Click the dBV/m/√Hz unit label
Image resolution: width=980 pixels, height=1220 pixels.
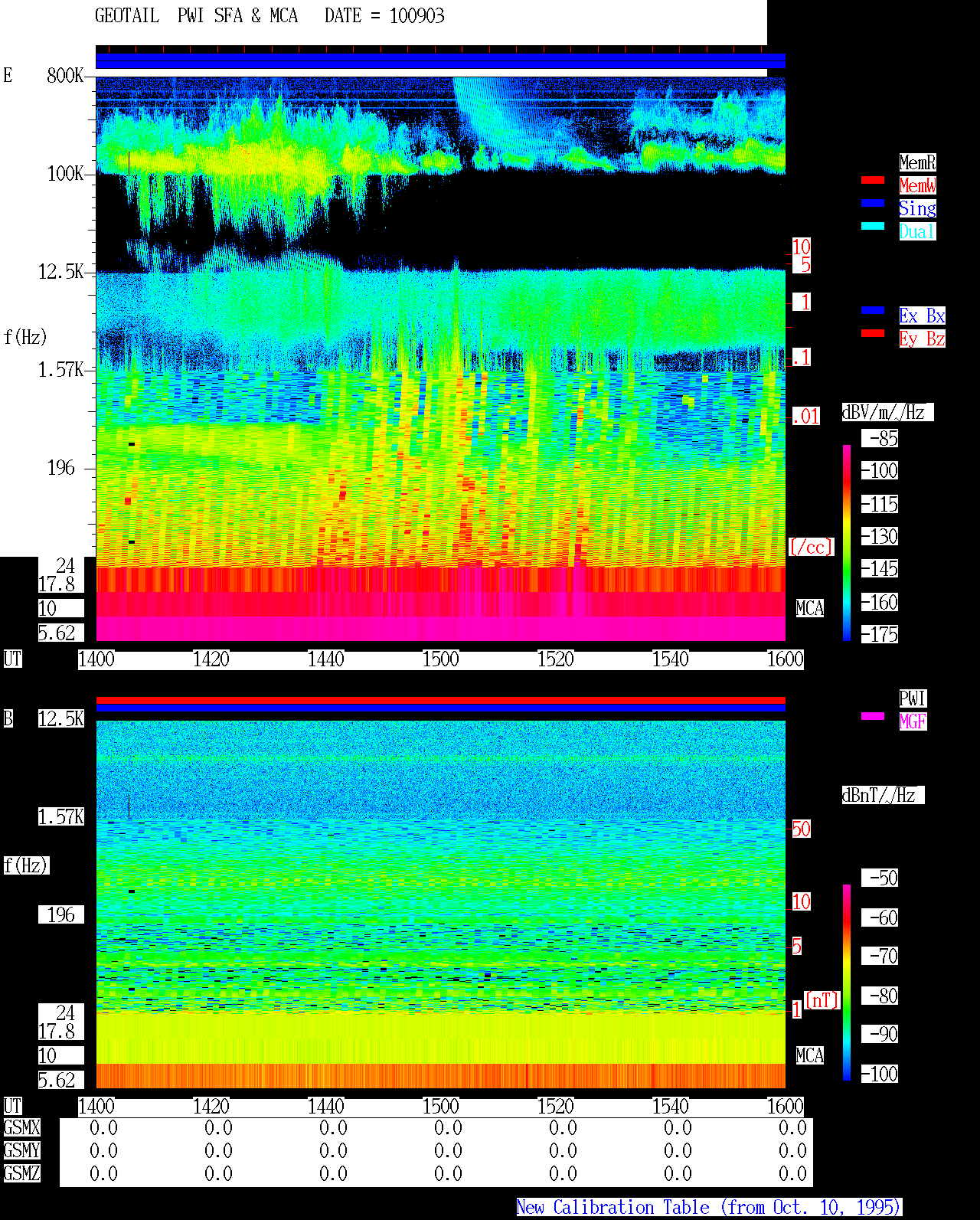(887, 413)
